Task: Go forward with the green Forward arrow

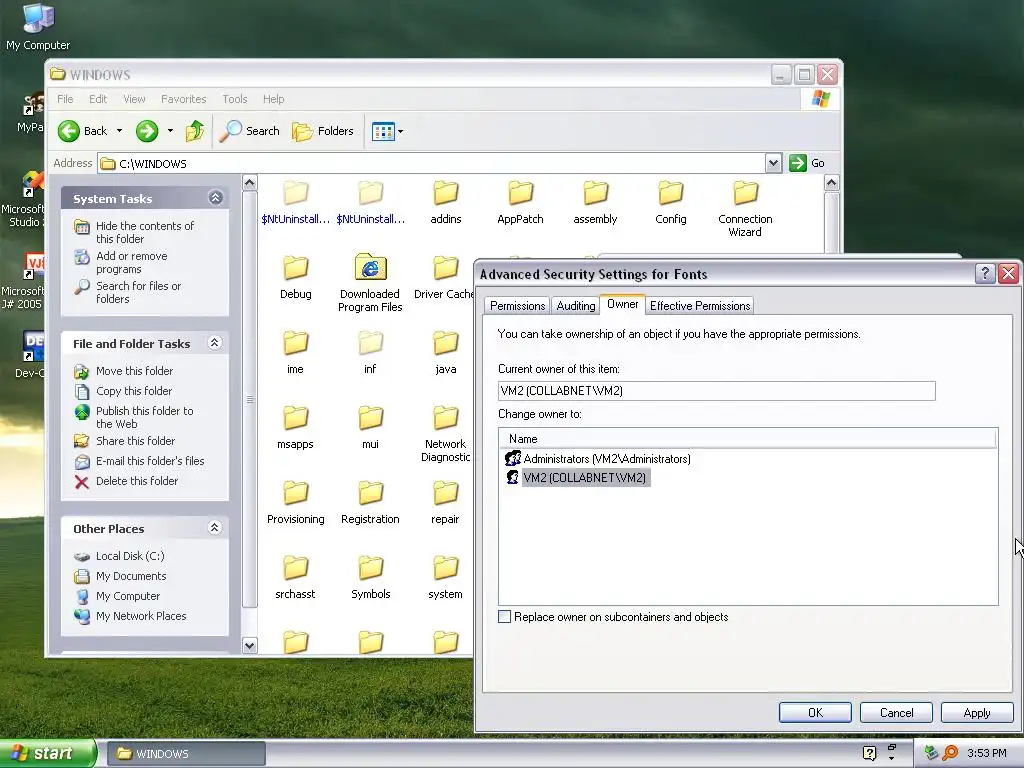Action: click(147, 131)
